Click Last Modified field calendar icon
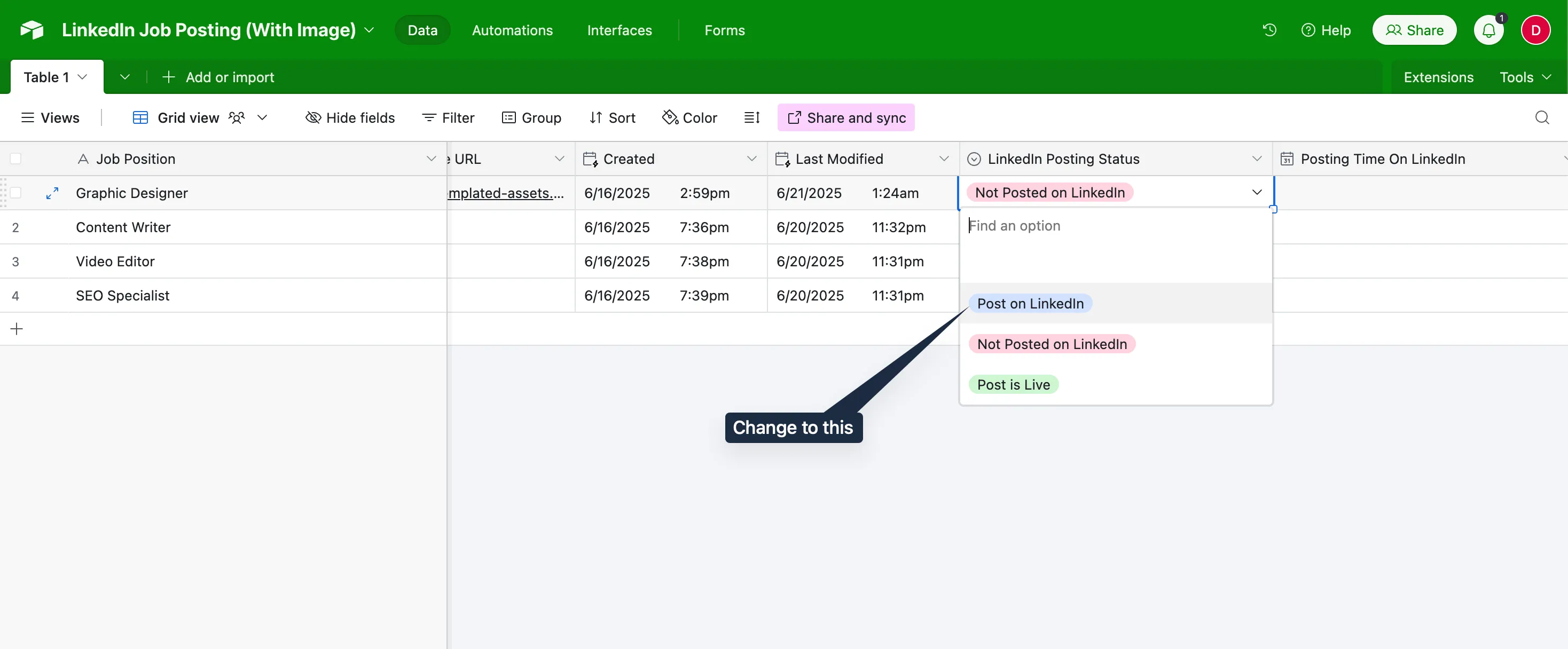Screen dimensions: 1568x649 point(783,160)
